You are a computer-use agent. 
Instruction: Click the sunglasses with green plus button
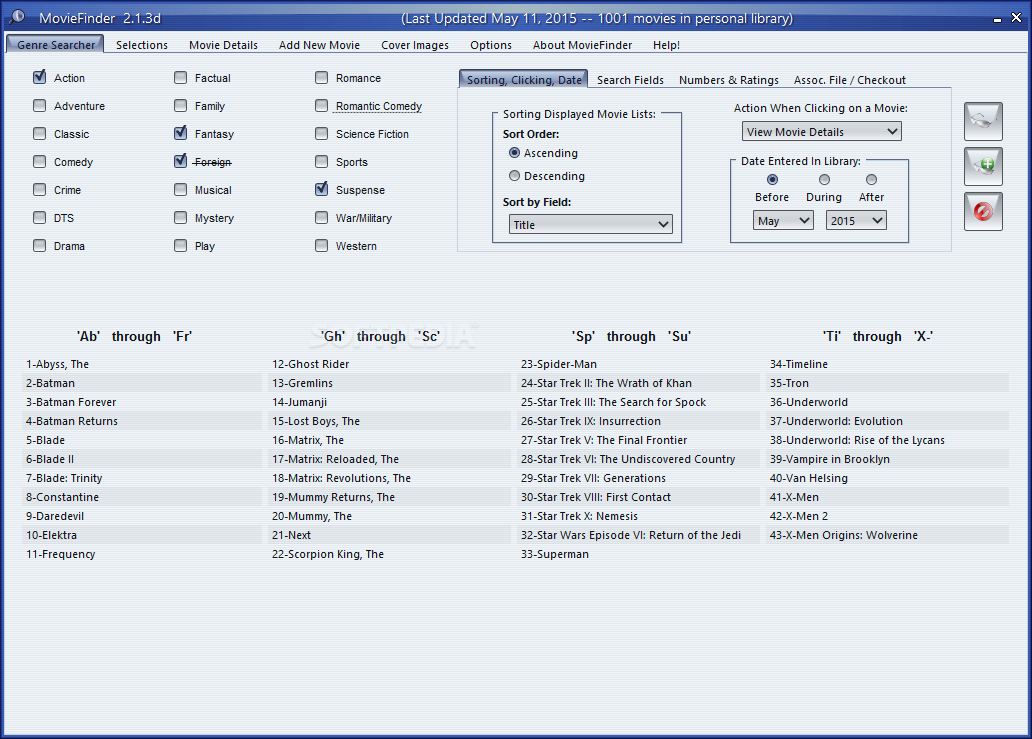click(983, 166)
